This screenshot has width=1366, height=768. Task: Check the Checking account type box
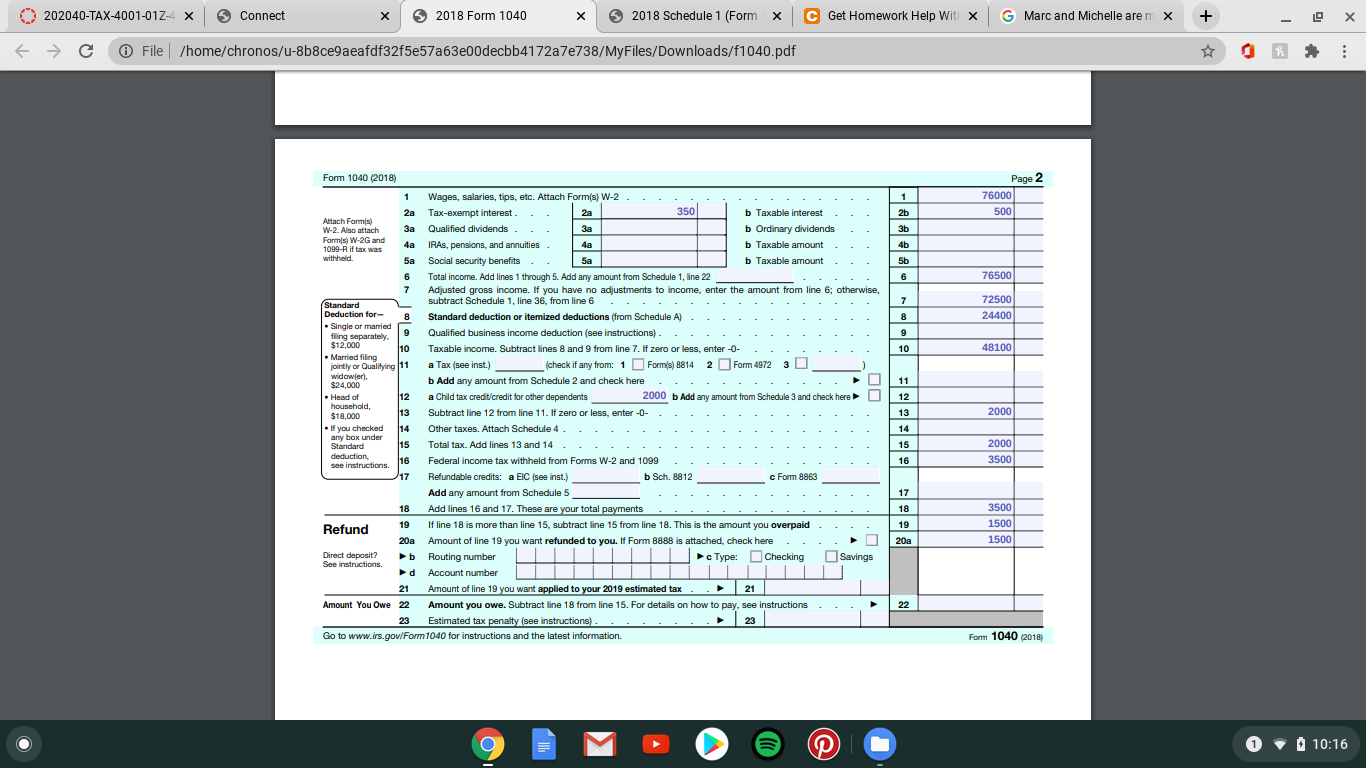756,556
